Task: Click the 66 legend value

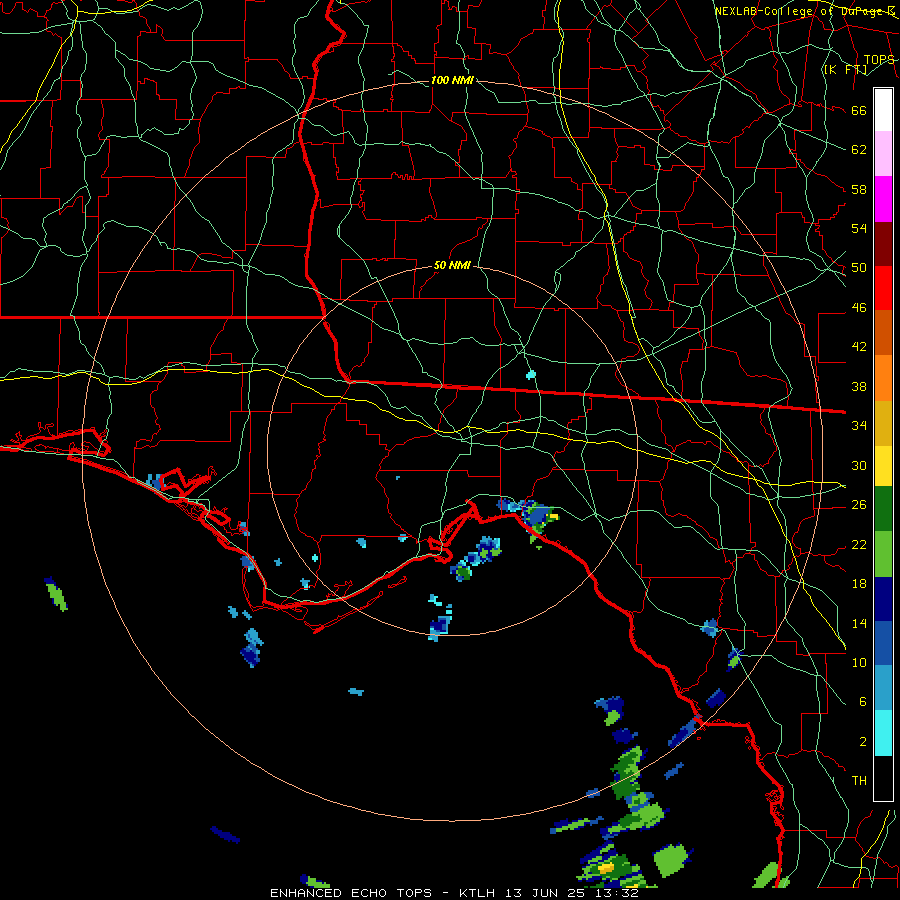Action: click(859, 111)
